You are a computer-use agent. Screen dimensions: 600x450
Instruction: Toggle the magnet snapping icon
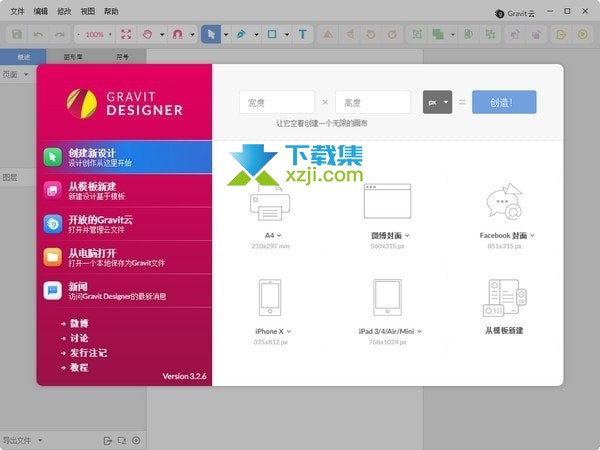pyautogui.click(x=178, y=34)
